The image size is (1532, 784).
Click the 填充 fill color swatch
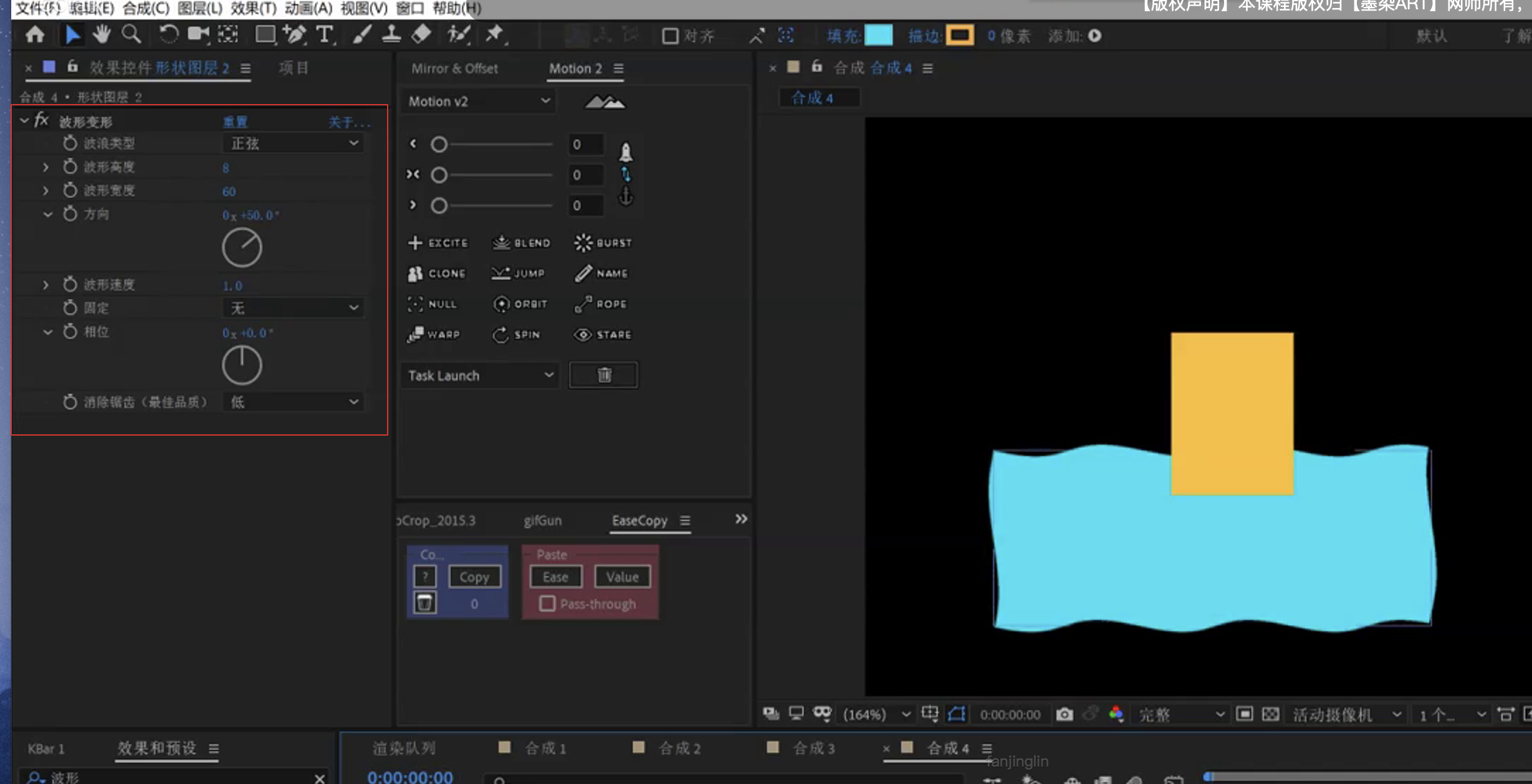878,35
